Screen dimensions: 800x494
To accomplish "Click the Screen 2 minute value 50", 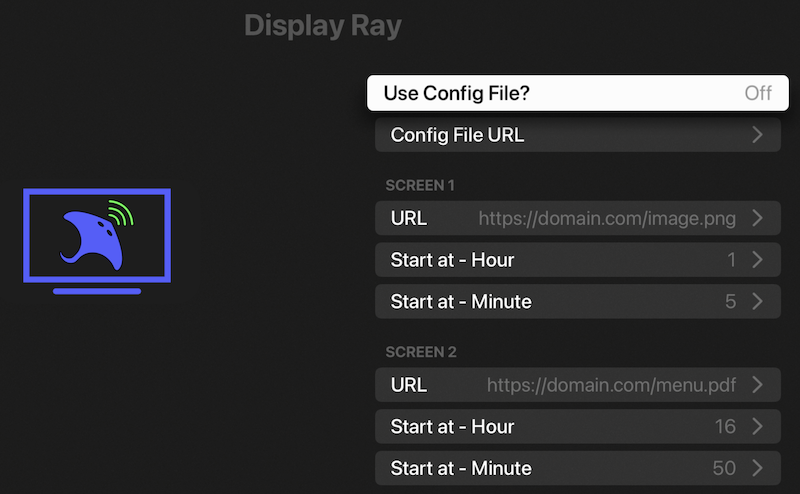I will click(x=724, y=468).
